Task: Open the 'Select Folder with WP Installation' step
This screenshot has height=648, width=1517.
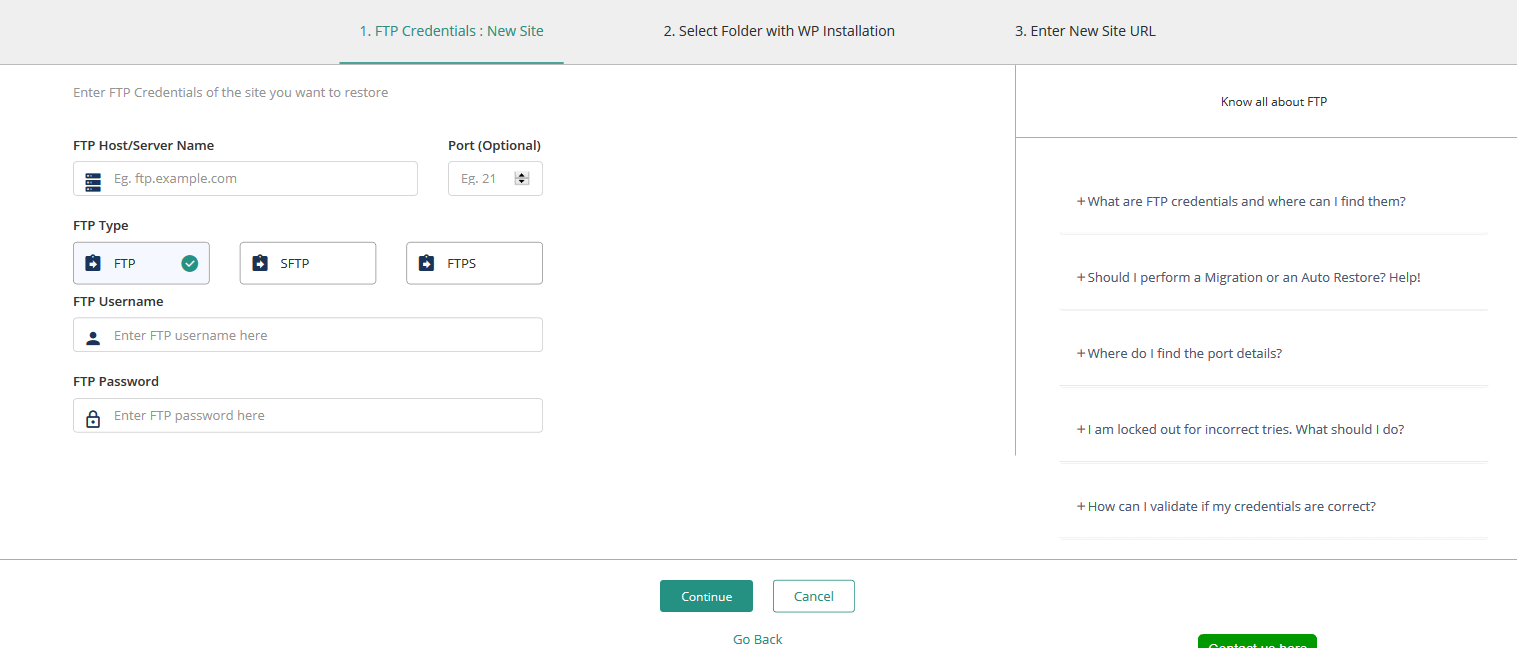Action: [x=779, y=31]
